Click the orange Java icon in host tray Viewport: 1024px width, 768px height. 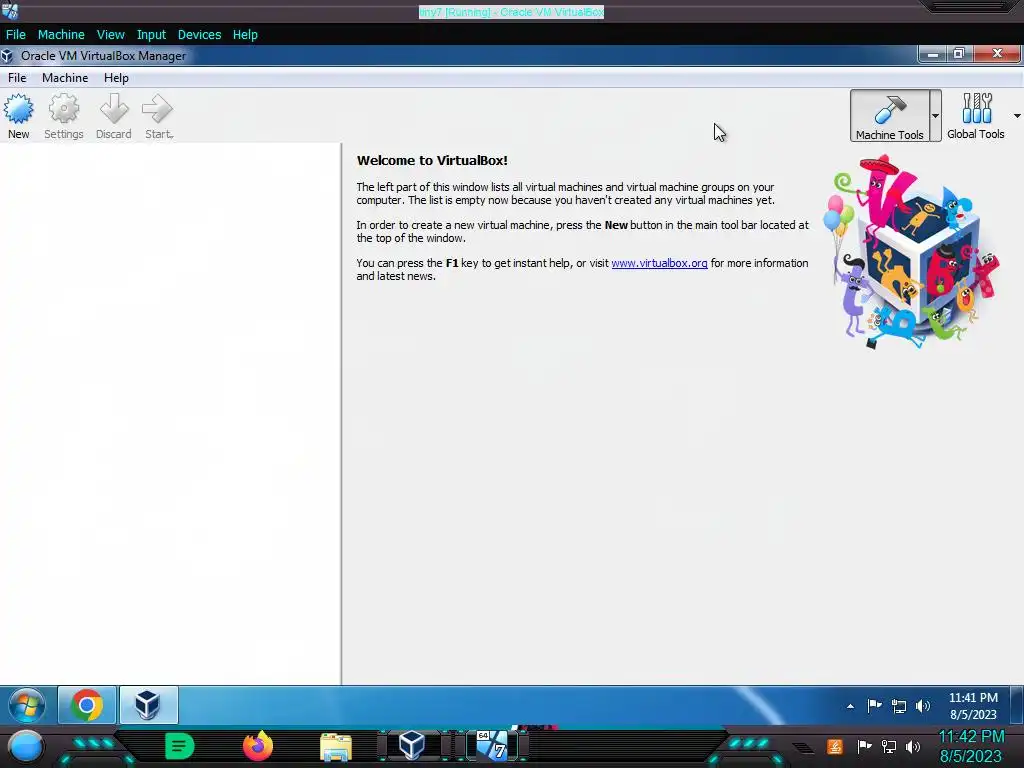coord(835,746)
